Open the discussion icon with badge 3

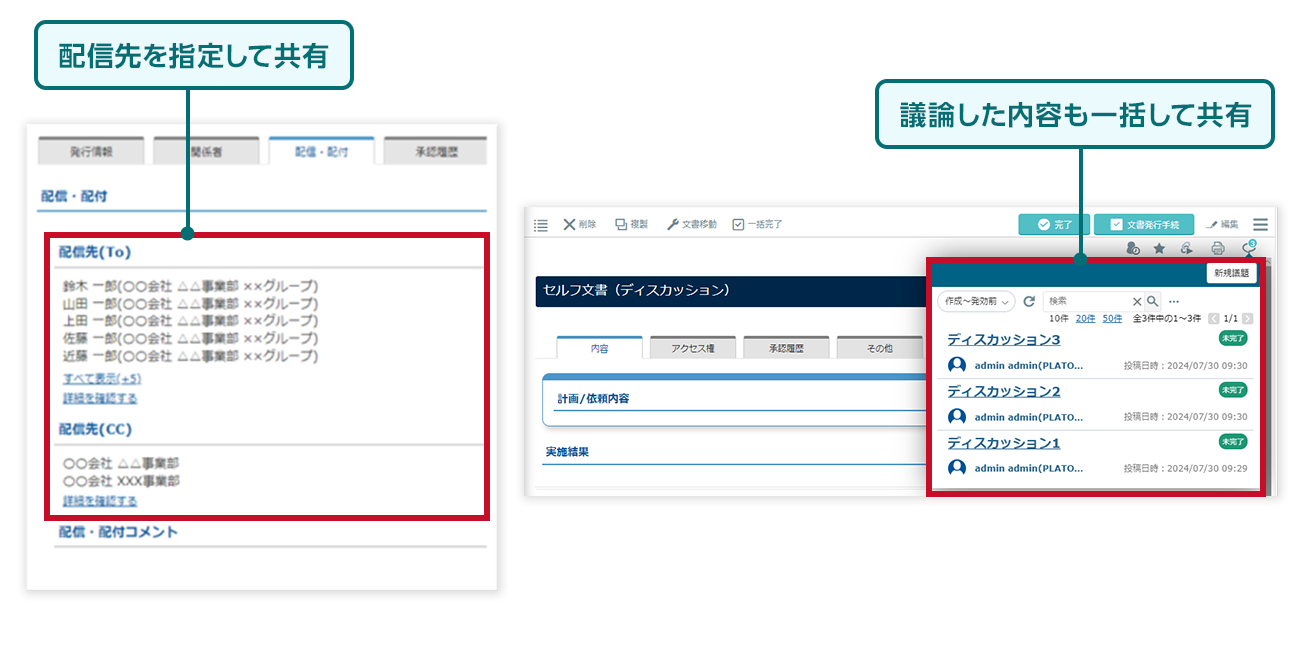click(1247, 248)
